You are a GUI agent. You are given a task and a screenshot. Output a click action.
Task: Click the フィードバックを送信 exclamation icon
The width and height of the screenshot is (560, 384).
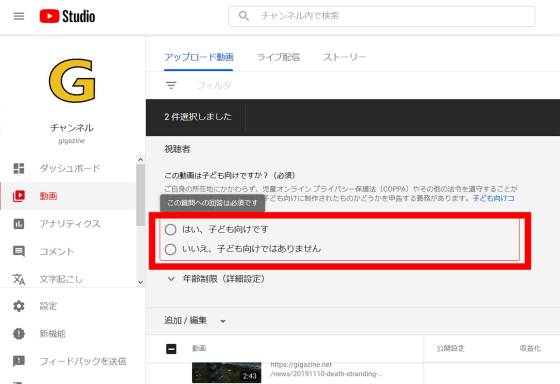tap(19, 361)
